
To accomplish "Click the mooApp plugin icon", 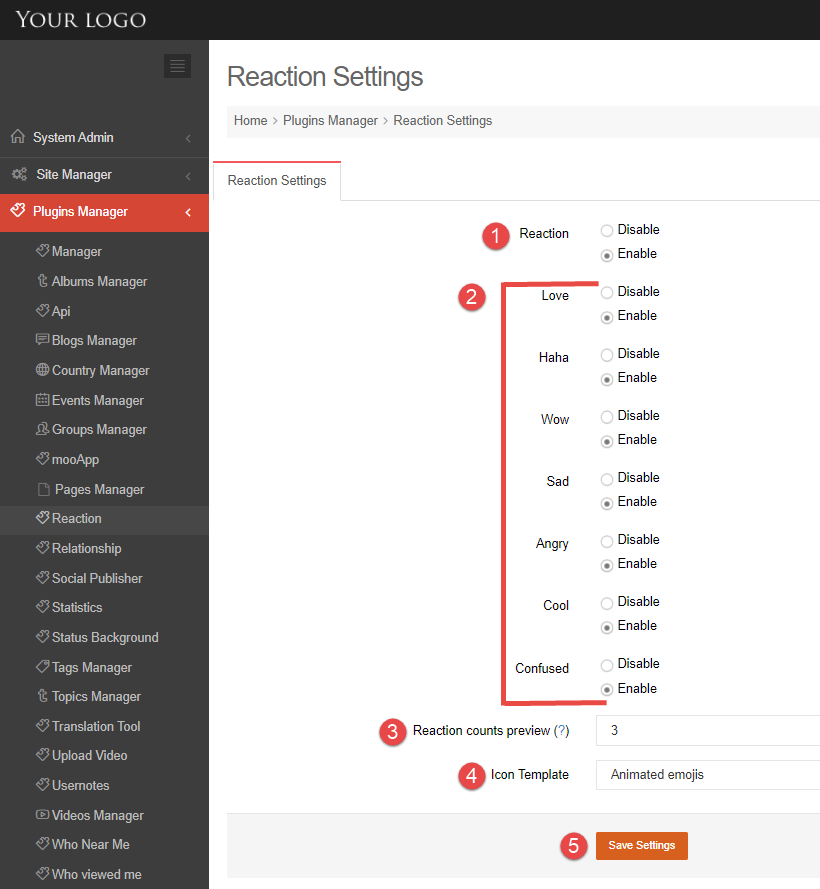I will pos(43,458).
